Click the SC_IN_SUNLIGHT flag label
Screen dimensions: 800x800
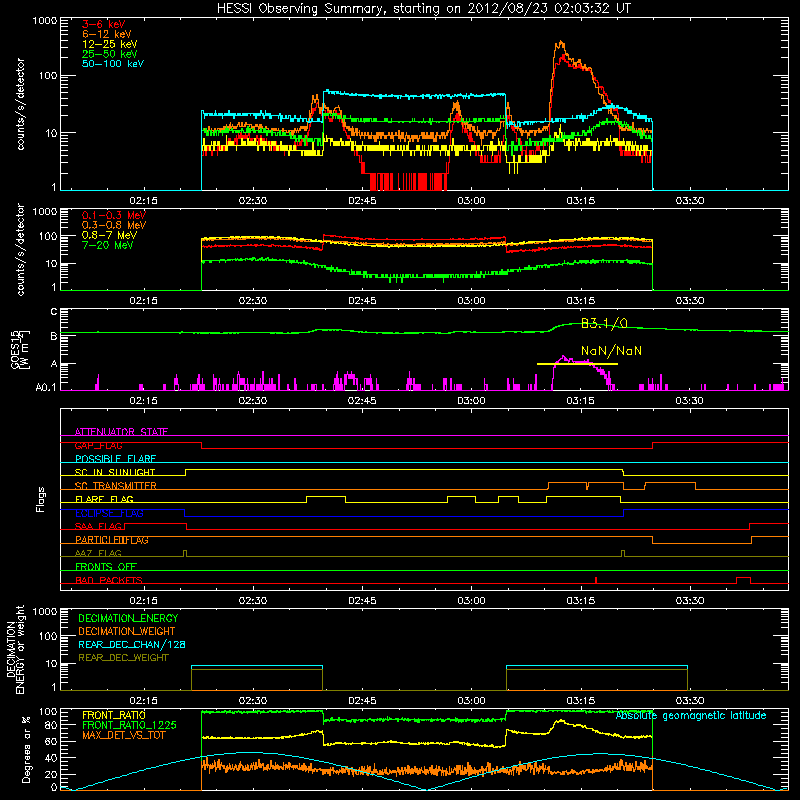pos(115,472)
